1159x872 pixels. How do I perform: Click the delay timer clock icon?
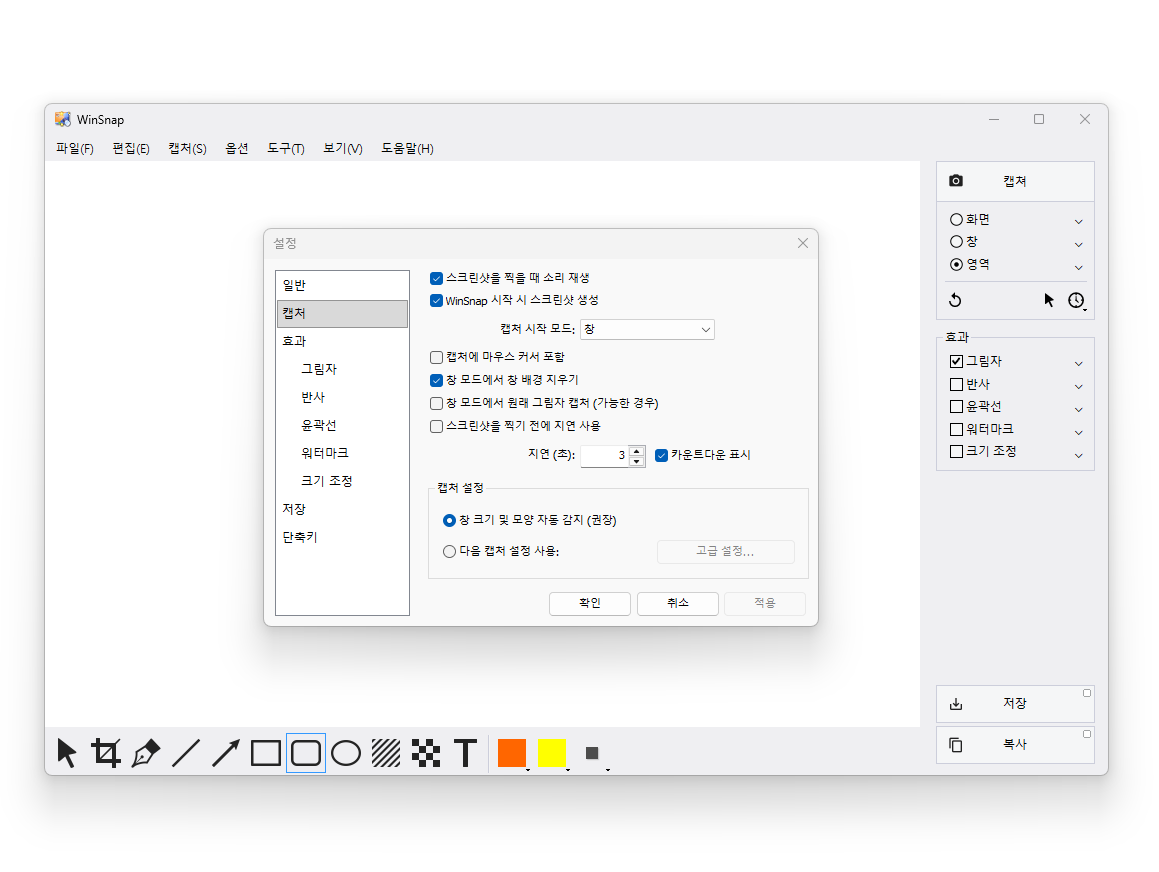(1076, 300)
